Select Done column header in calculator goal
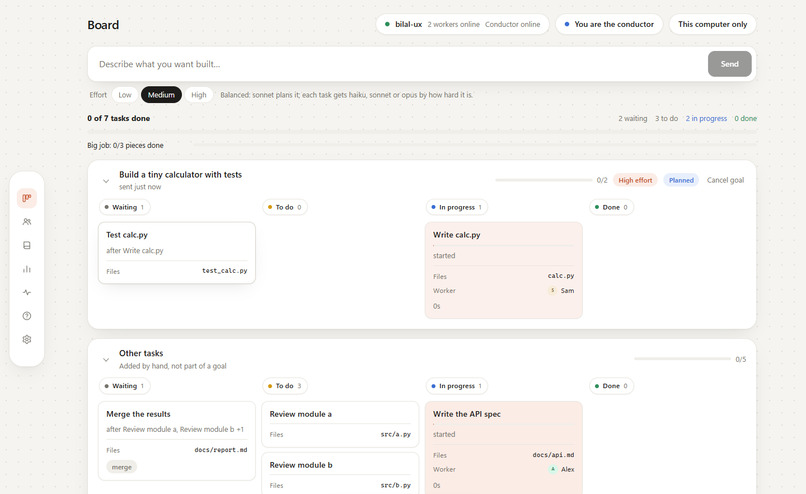This screenshot has width=806, height=494. [x=612, y=207]
